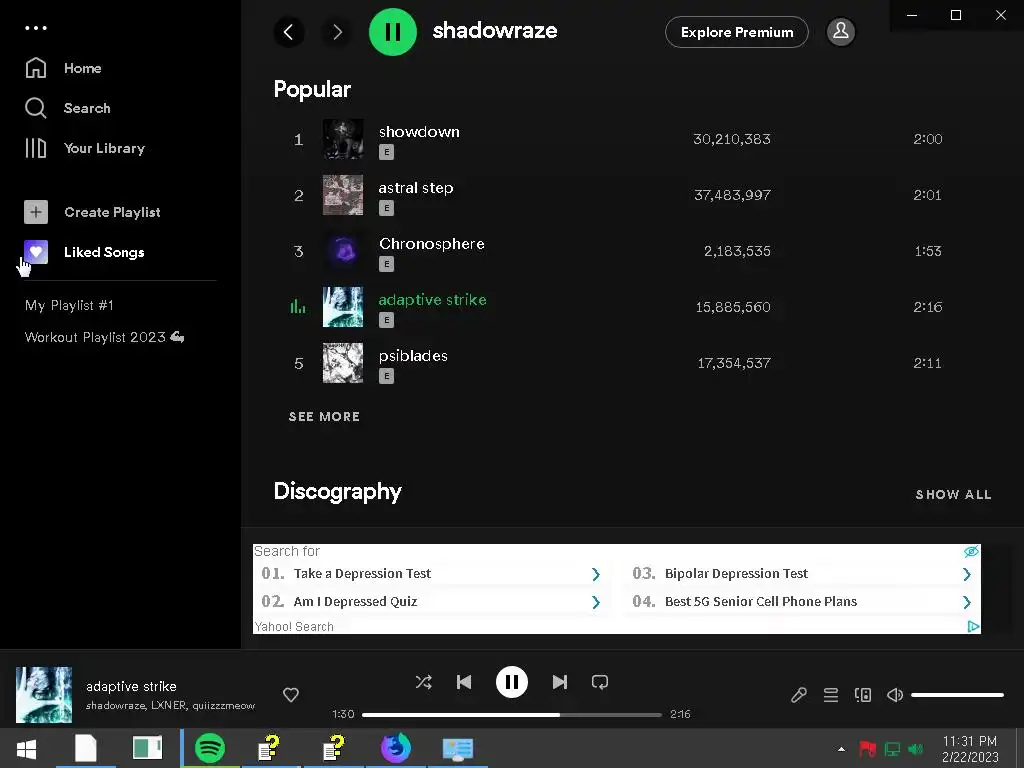1024x768 pixels.
Task: Click the featured artist LXNER
Action: tap(168, 705)
